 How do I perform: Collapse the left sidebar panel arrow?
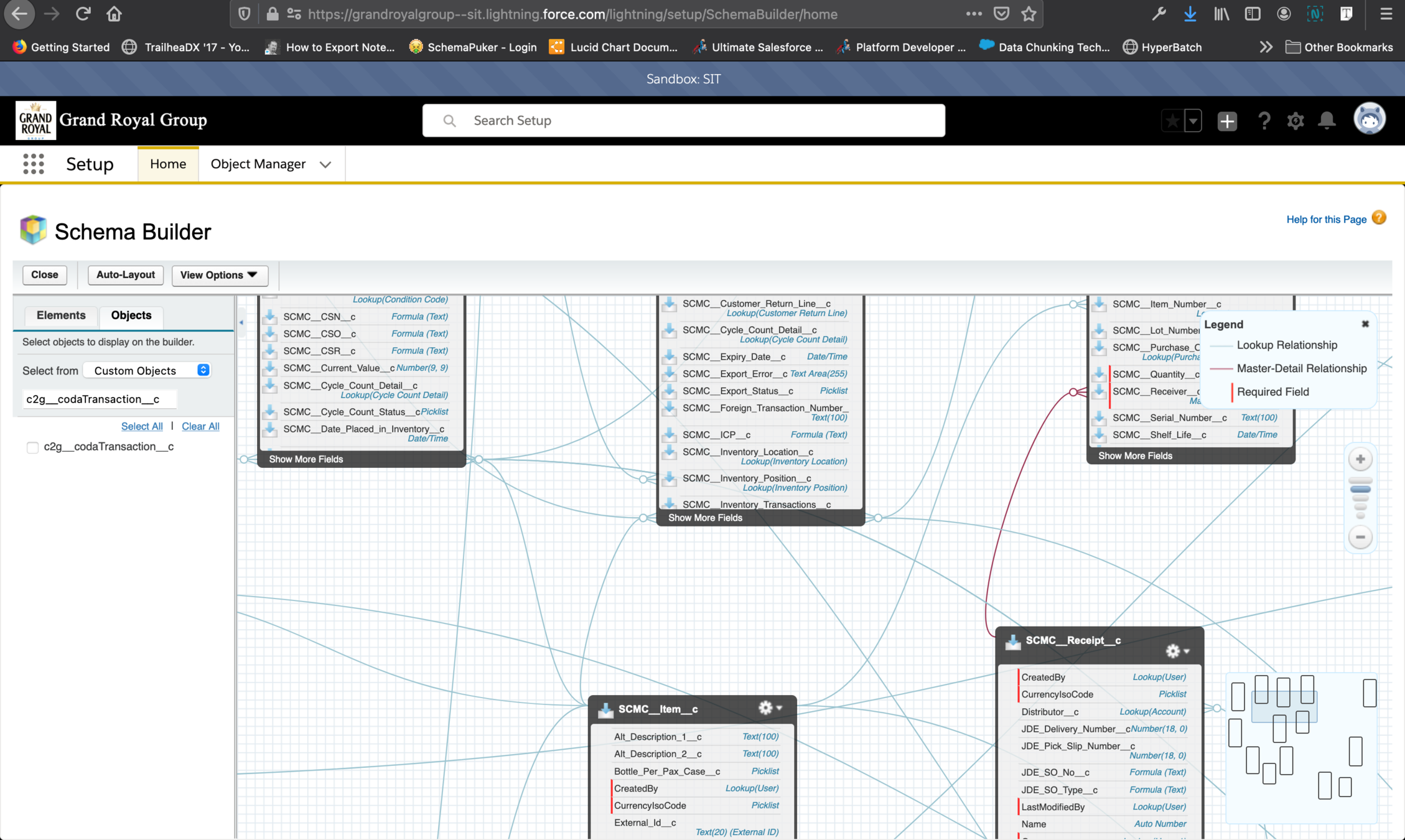[241, 322]
